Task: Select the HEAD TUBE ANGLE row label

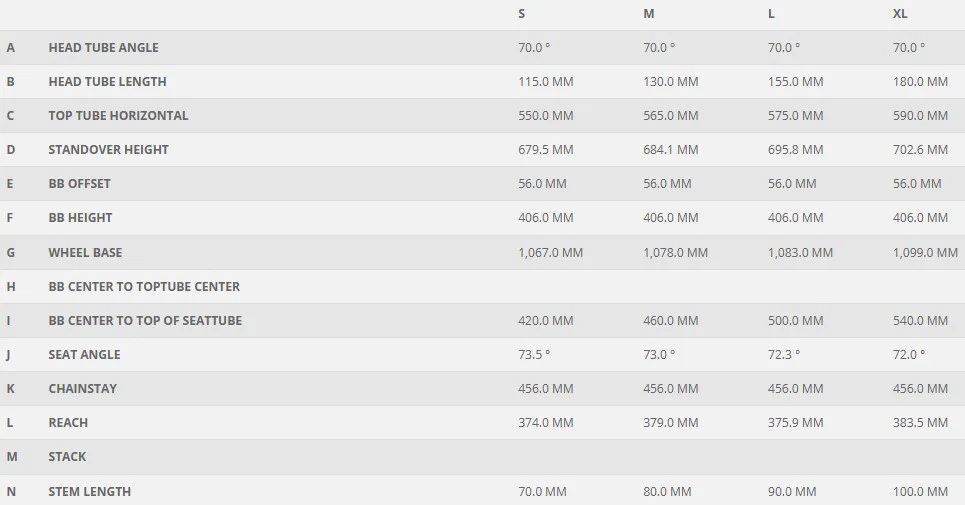Action: tap(103, 47)
